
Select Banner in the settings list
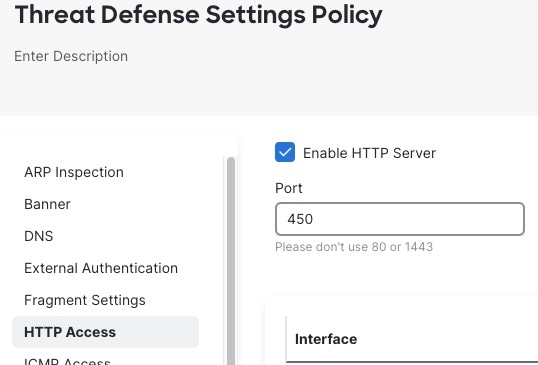click(x=47, y=204)
